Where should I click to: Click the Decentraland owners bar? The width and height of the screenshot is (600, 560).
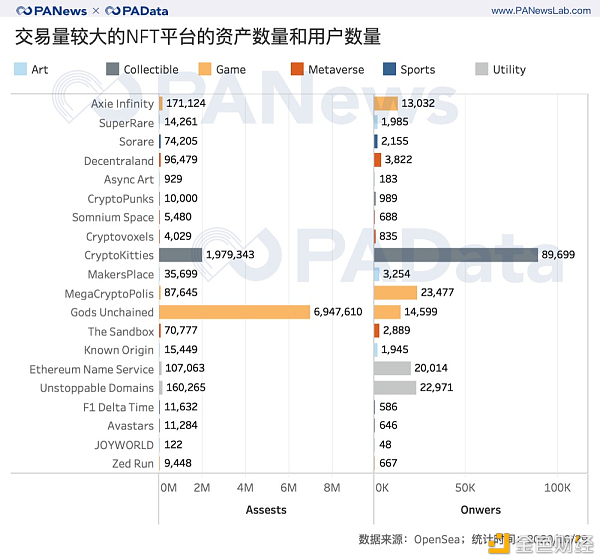click(x=378, y=160)
